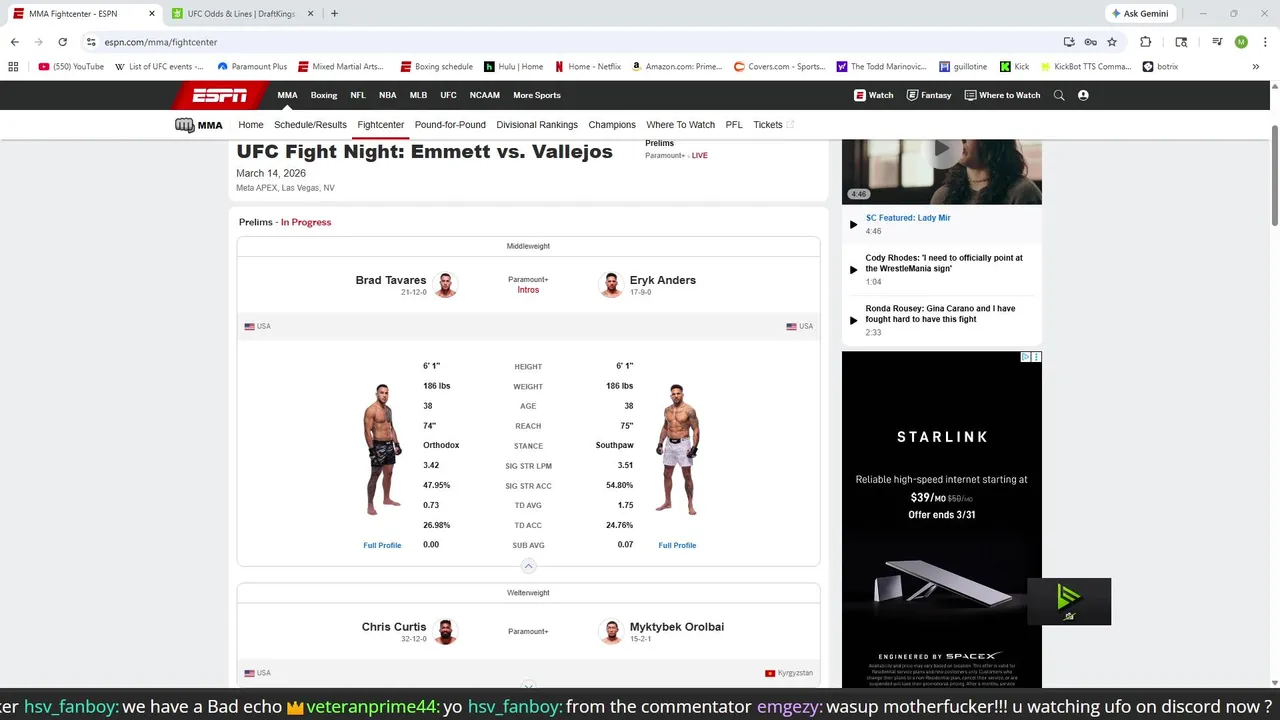This screenshot has height=720, width=1280.
Task: Open Schedule/Results tab
Action: pos(310,125)
